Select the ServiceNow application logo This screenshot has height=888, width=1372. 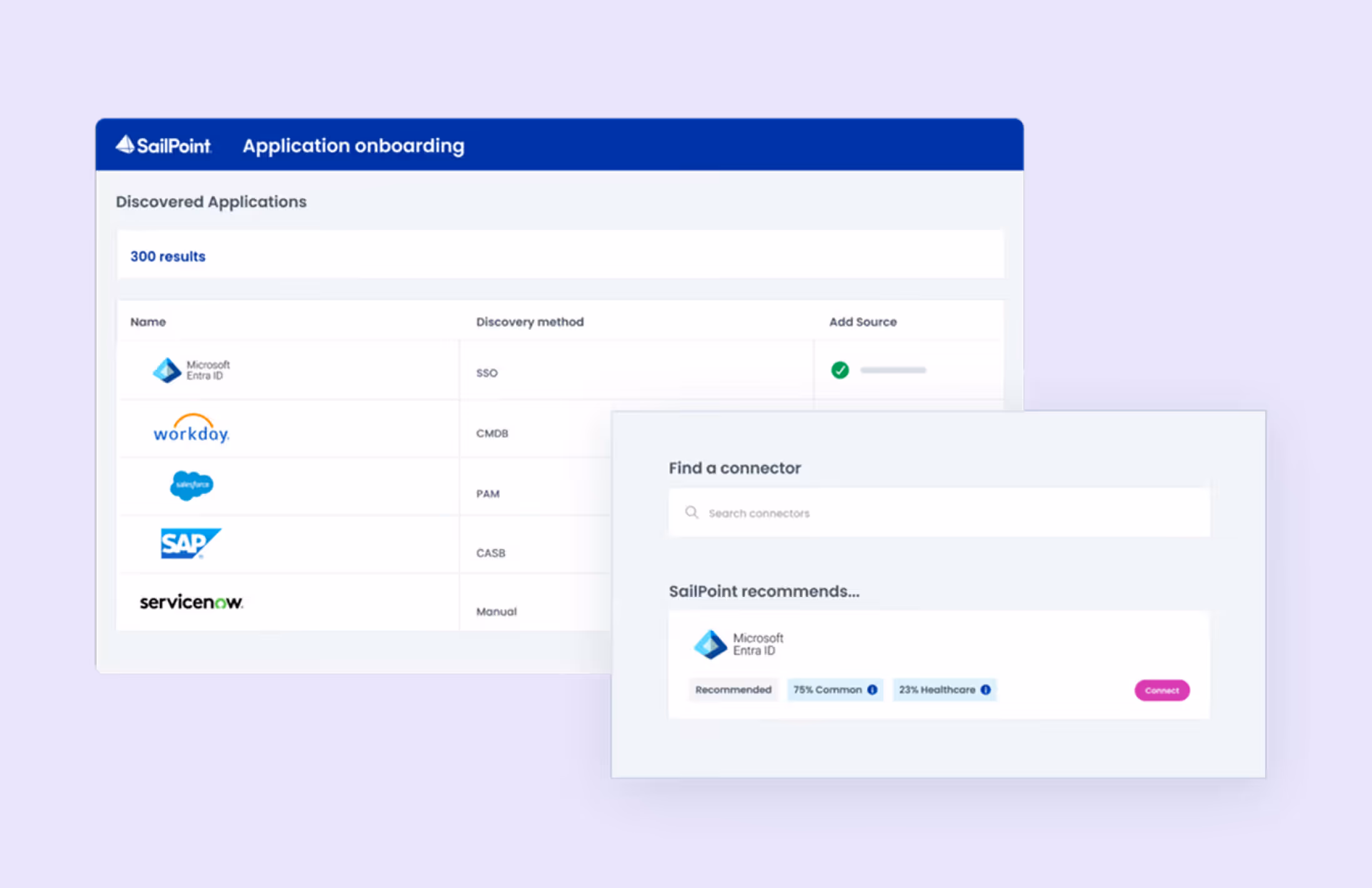point(191,601)
